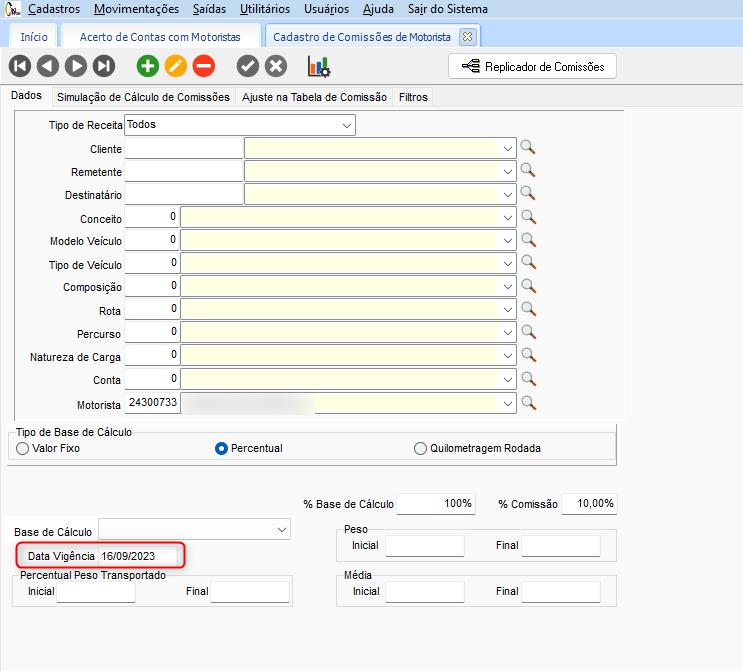
Task: Go to the first record
Action: click(20, 66)
